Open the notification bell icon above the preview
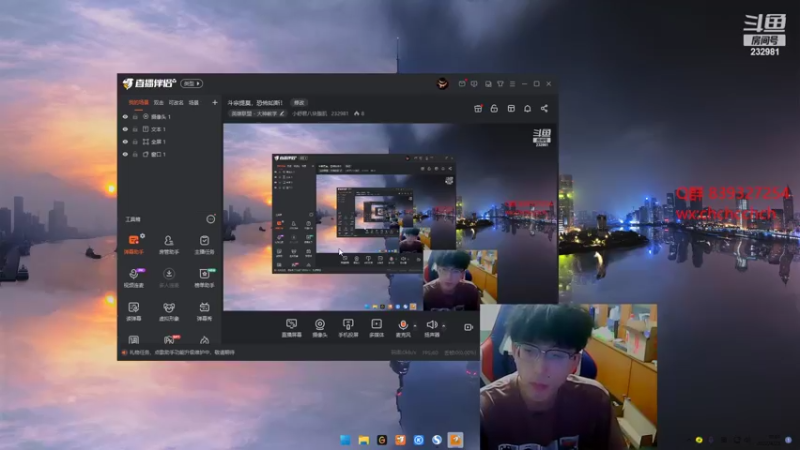The height and width of the screenshot is (450, 800). pyautogui.click(x=528, y=109)
